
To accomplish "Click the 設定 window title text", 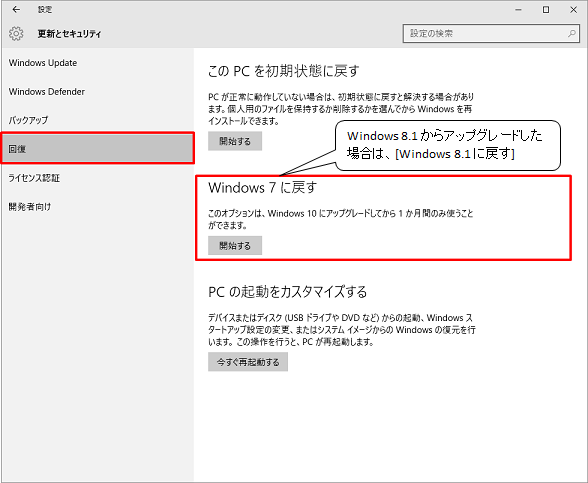I will point(45,10).
